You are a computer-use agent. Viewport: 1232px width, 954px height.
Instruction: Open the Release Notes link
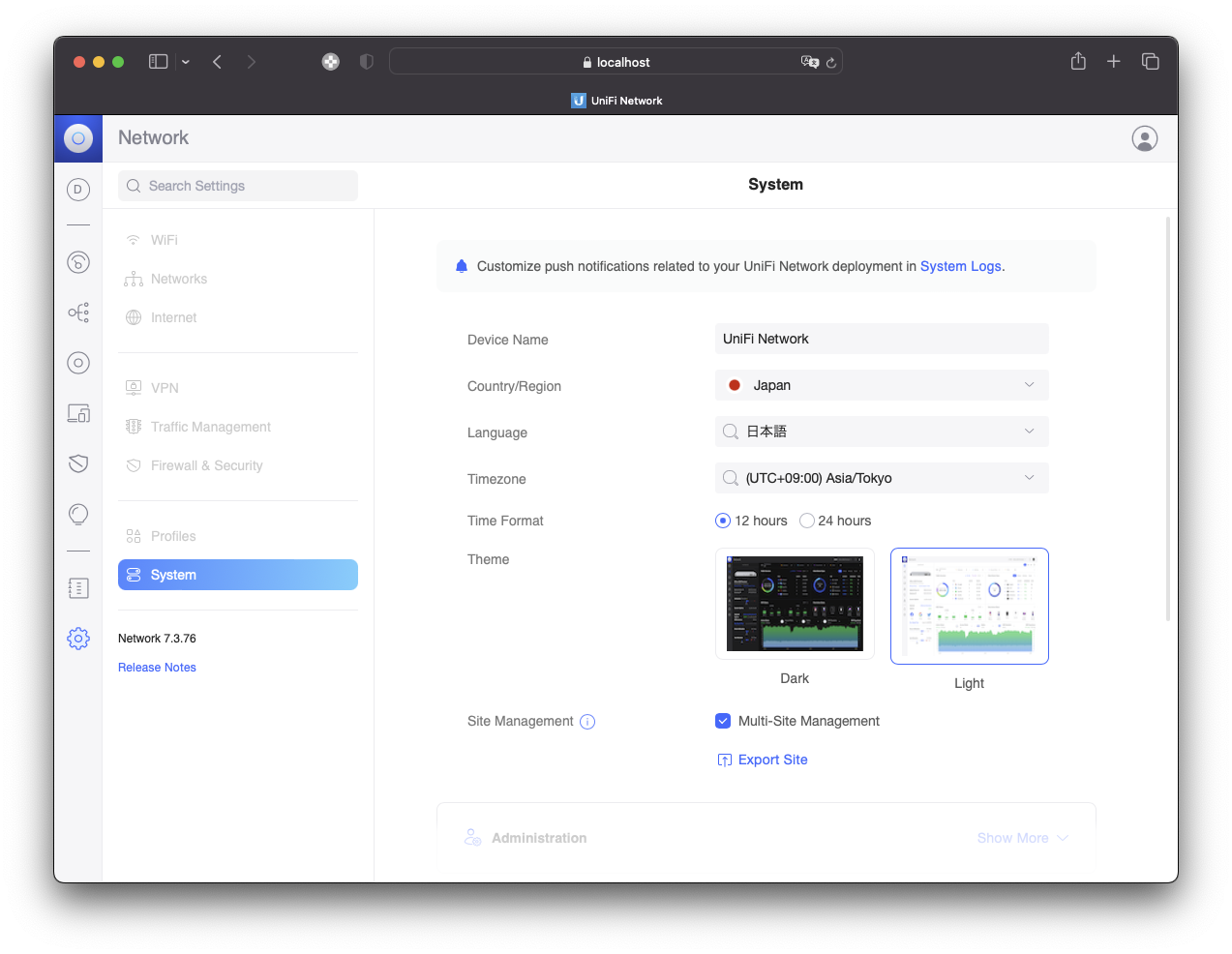point(157,668)
